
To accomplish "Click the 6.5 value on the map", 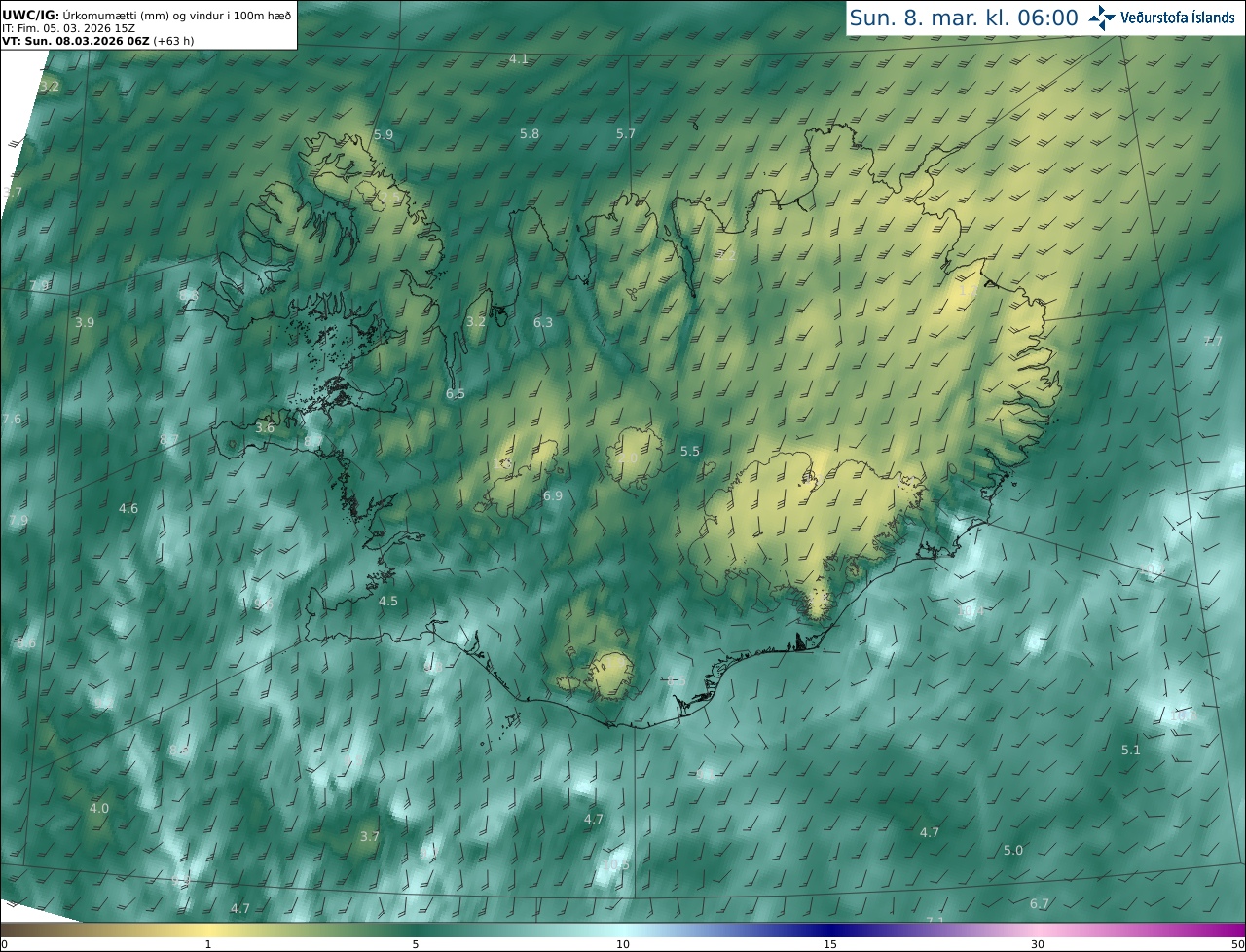I will tap(456, 394).
